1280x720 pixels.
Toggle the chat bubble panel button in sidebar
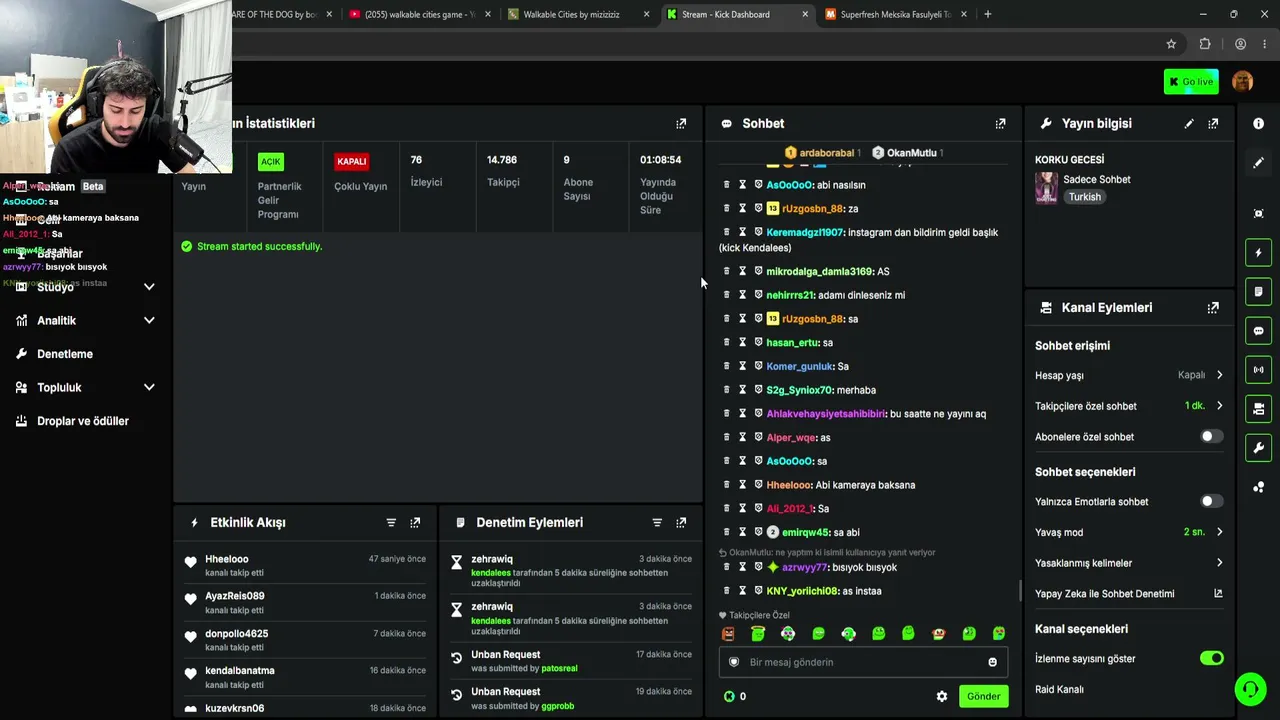click(x=1258, y=331)
